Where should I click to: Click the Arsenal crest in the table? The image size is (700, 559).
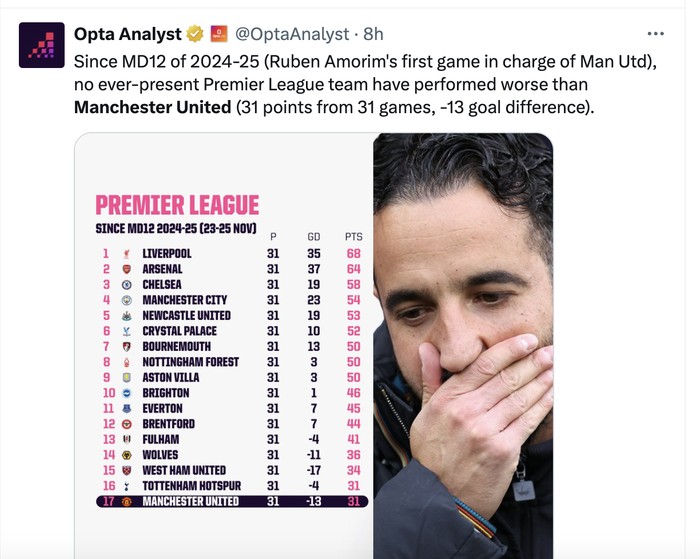point(127,269)
